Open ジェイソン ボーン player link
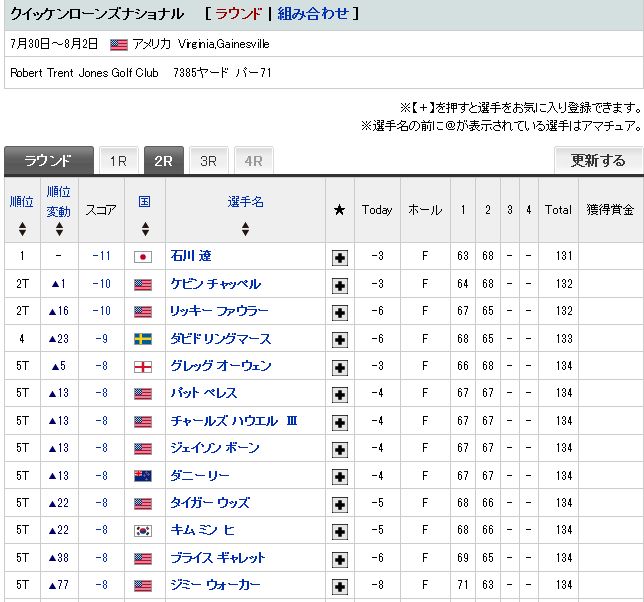The width and height of the screenshot is (644, 602). (x=215, y=448)
